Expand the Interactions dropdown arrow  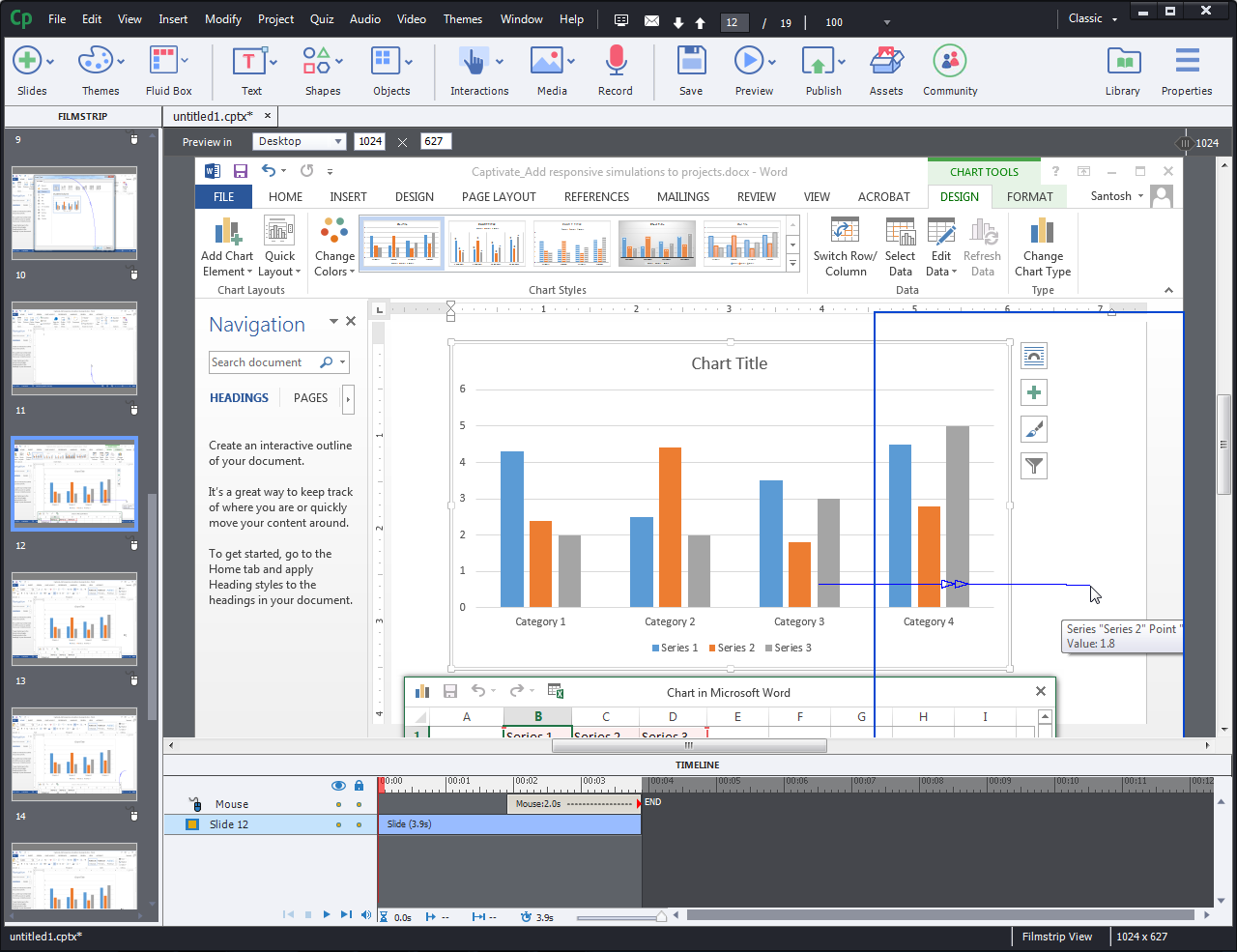(x=500, y=62)
